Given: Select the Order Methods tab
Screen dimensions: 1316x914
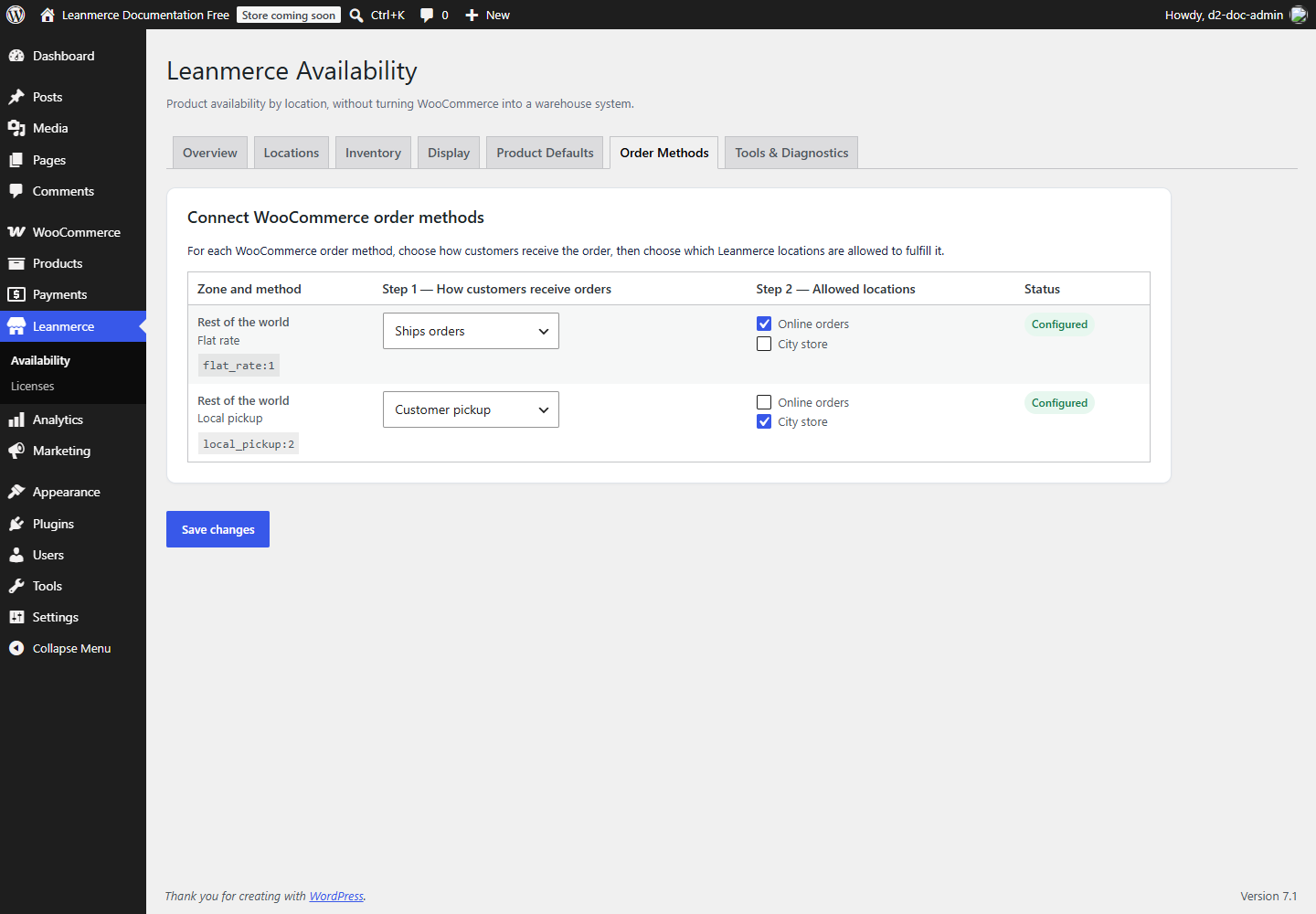Looking at the screenshot, I should pyautogui.click(x=664, y=153).
